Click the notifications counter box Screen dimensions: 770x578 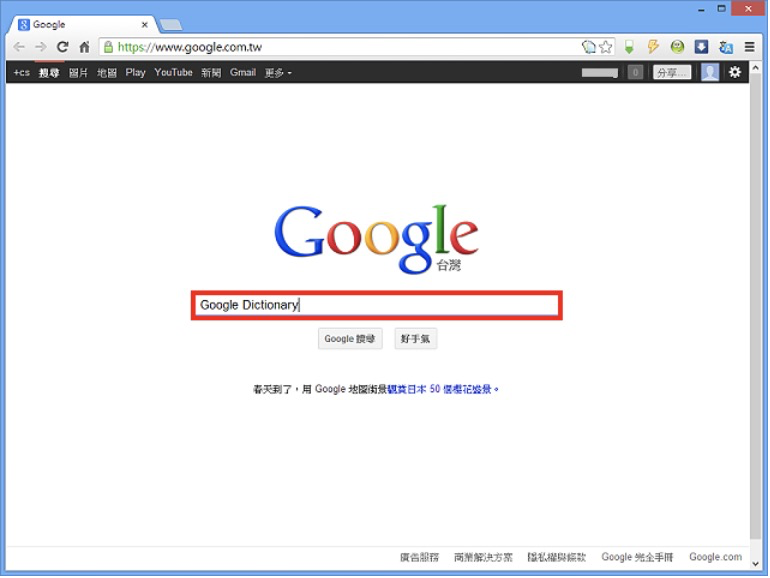click(x=635, y=73)
